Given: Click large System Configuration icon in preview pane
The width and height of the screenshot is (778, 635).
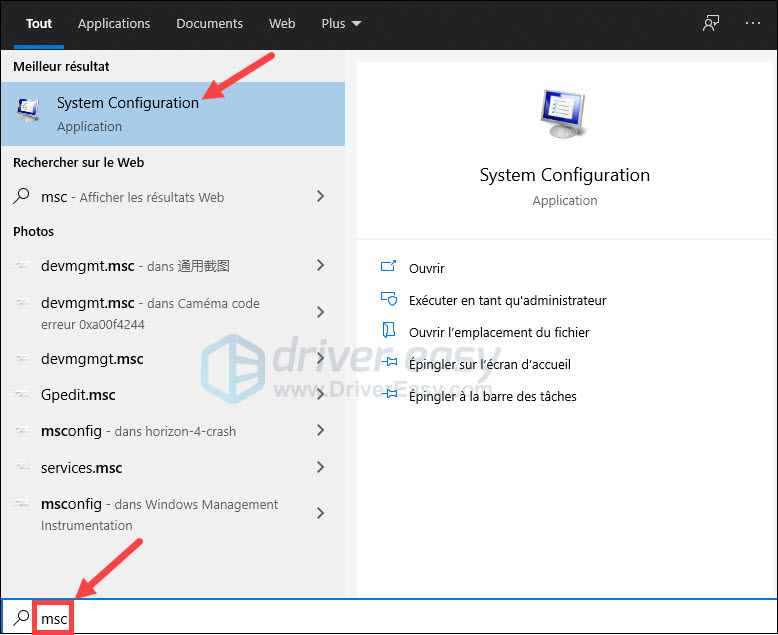Looking at the screenshot, I should [564, 114].
